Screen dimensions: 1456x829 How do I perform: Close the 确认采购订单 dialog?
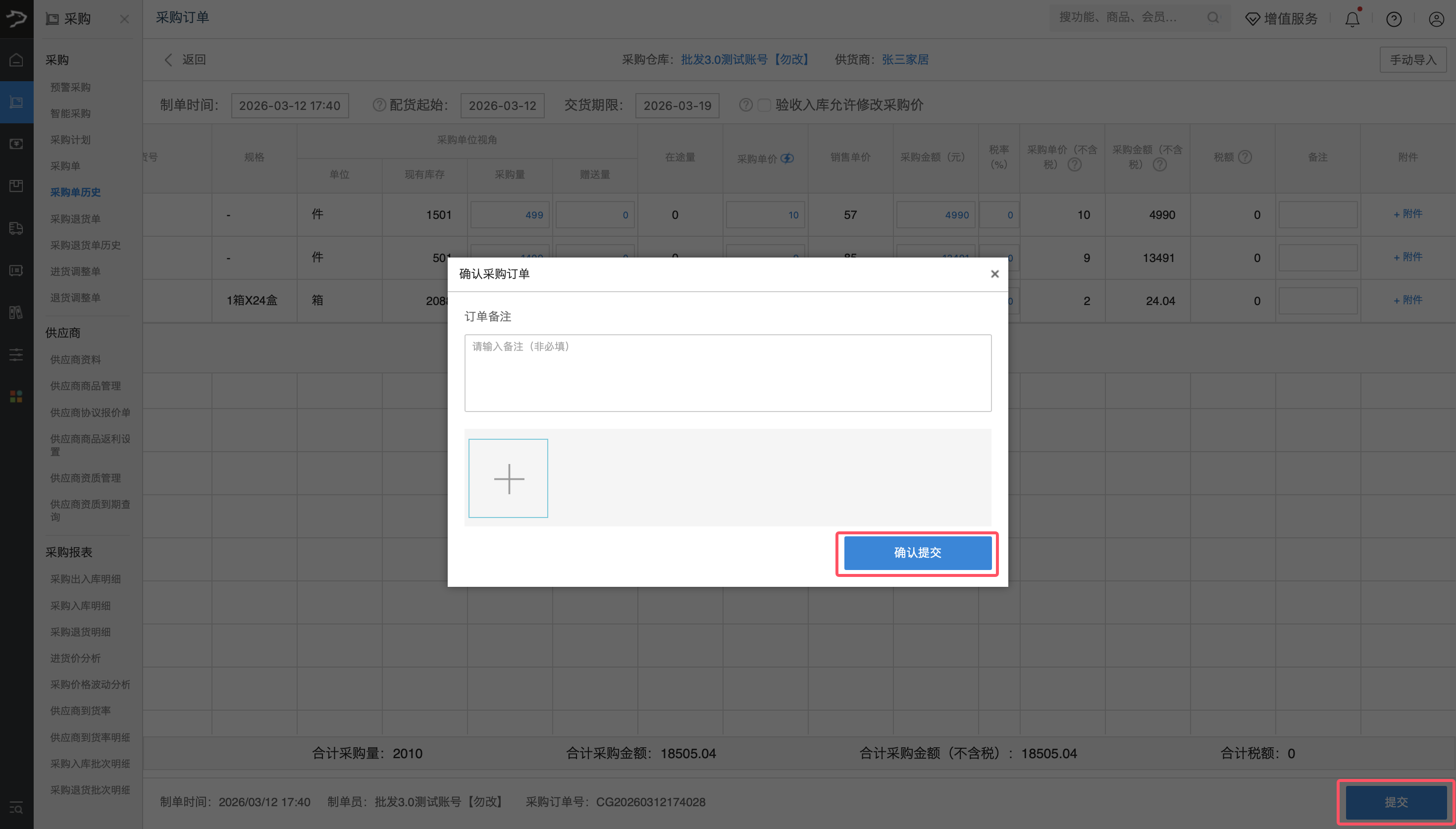click(x=994, y=274)
